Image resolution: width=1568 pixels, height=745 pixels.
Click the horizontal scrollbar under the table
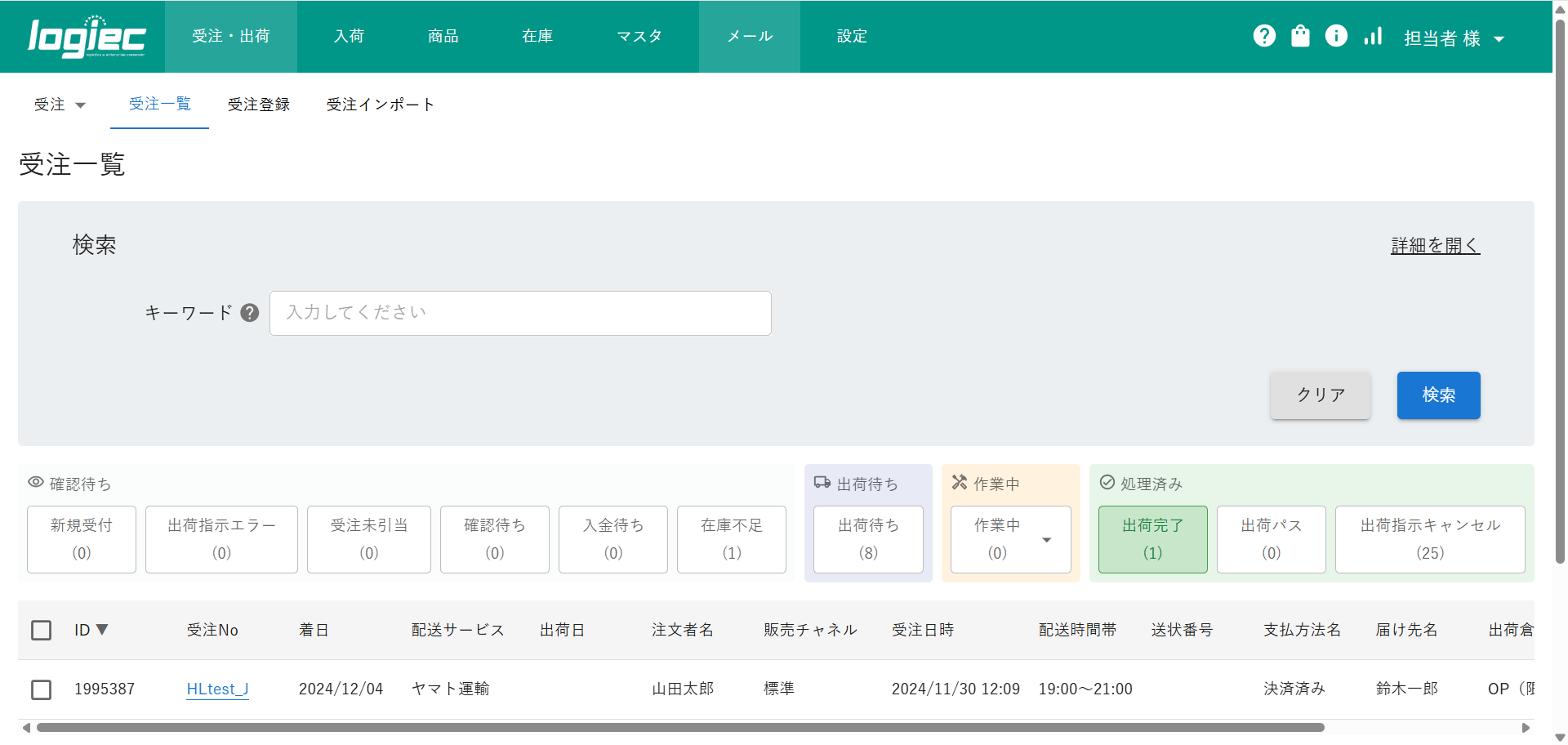[x=679, y=728]
